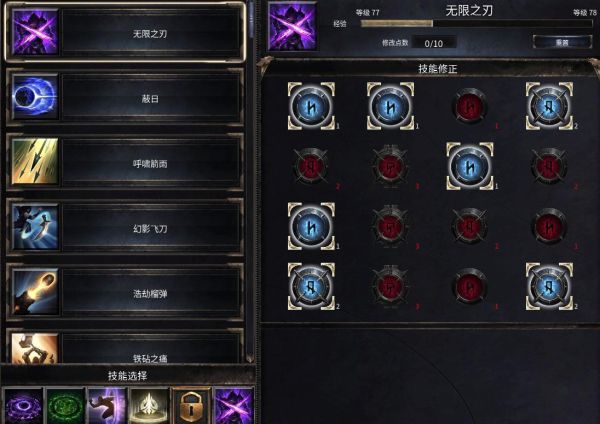Image resolution: width=600 pixels, height=424 pixels.
Task: Toggle bottom-right blue crossed rune modifier
Action: [x=549, y=286]
